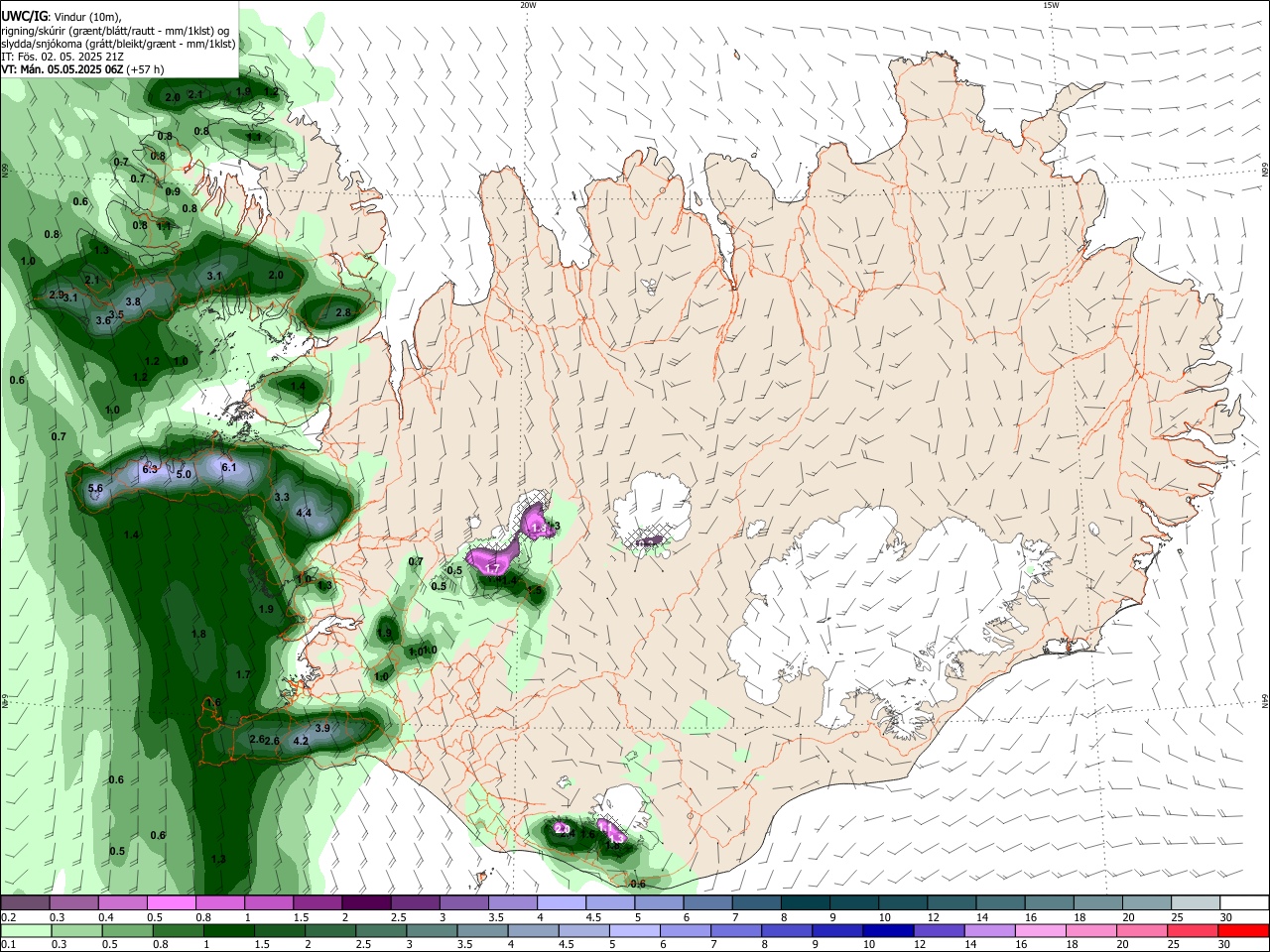Click the 'IT: Fös. 02. 05. 2025 21Z' line
The image size is (1270, 952).
[62, 57]
